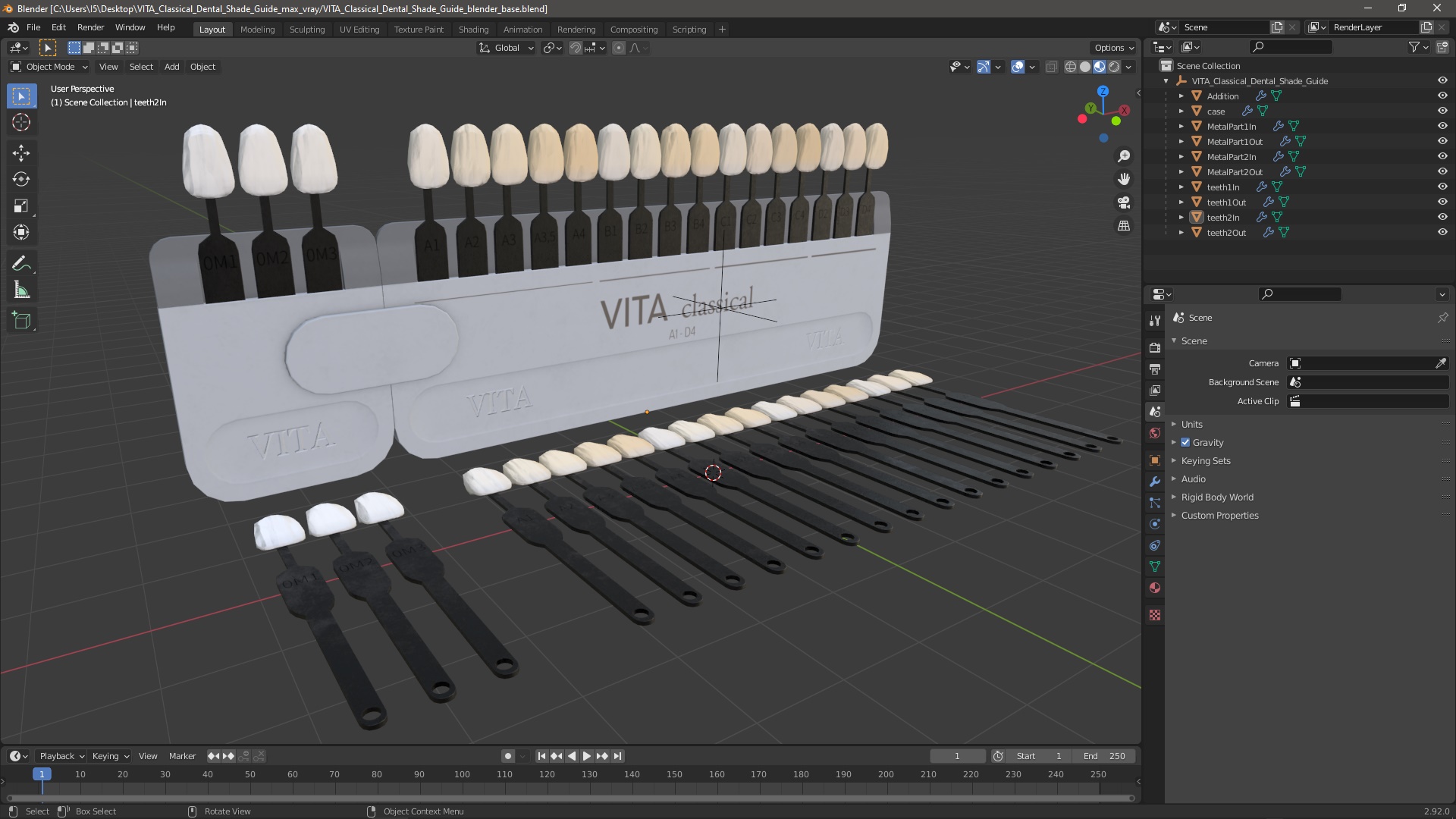
Task: Open the View Layer properties tab
Action: point(1155,390)
